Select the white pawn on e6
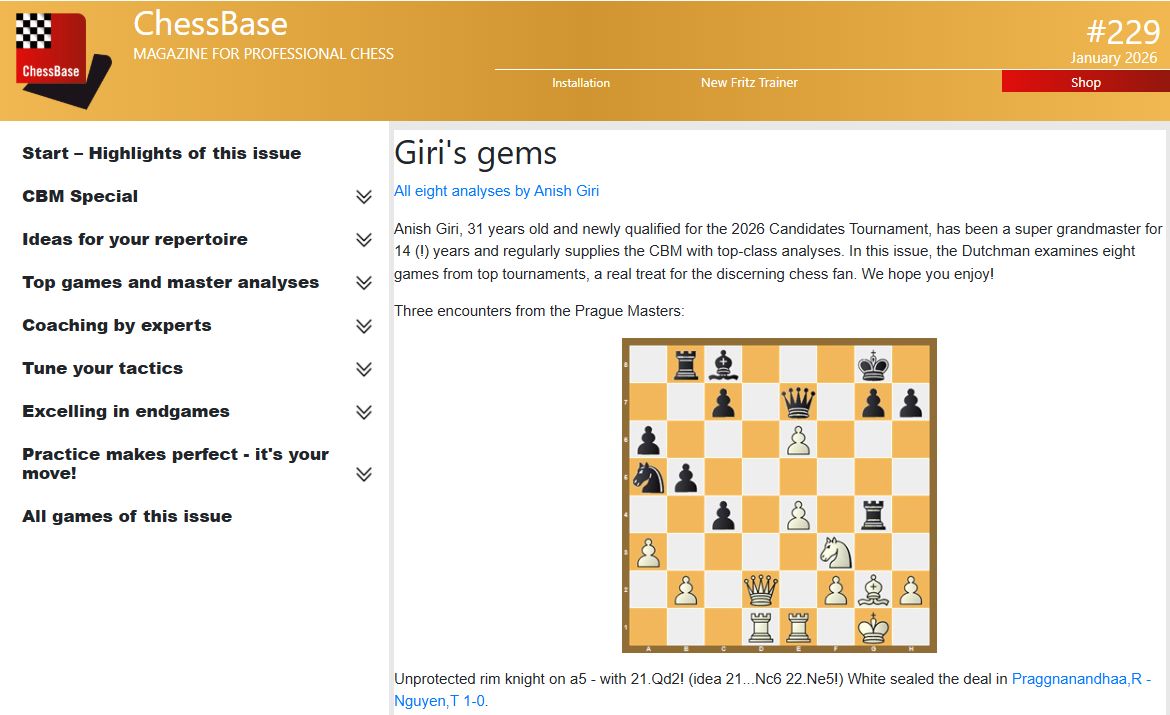This screenshot has height=715, width=1170. [799, 440]
